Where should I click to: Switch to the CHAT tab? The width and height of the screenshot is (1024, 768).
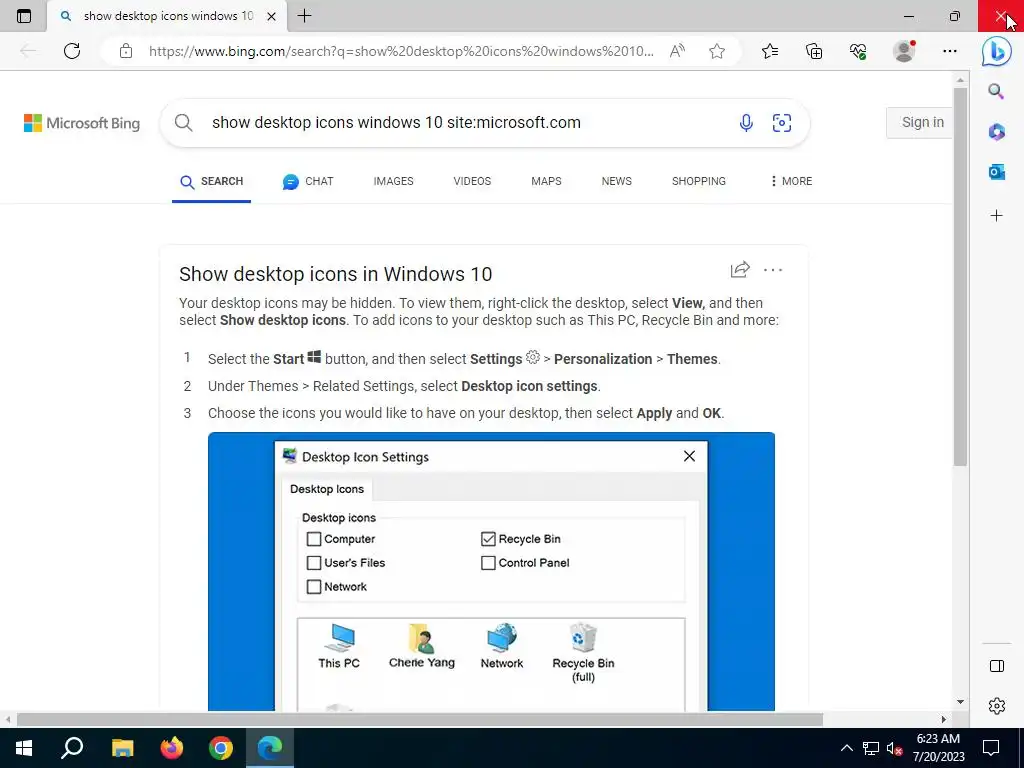[308, 182]
